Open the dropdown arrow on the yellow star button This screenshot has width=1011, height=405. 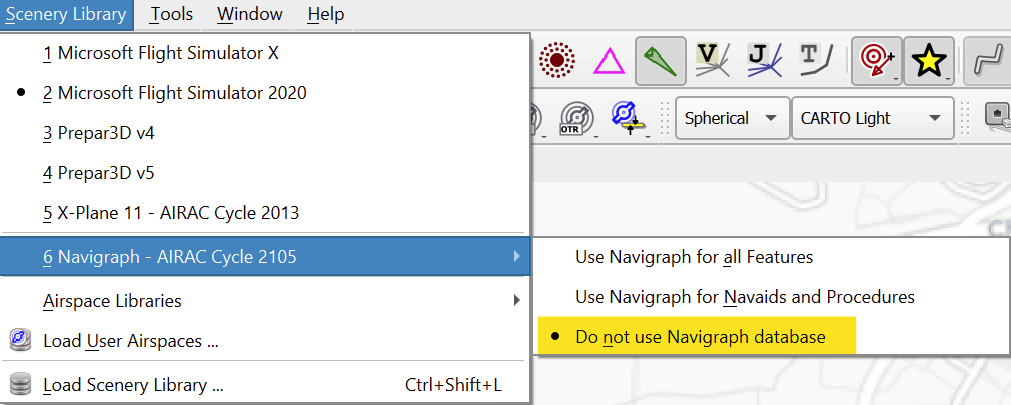click(948, 79)
